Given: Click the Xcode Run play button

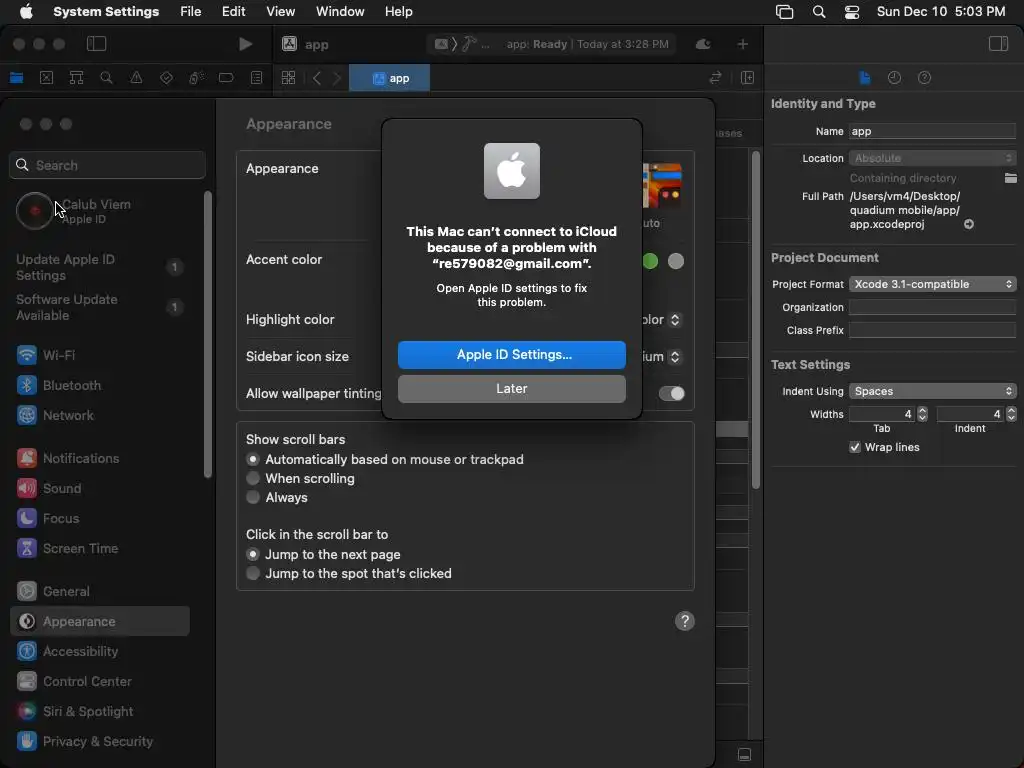Looking at the screenshot, I should coord(246,44).
